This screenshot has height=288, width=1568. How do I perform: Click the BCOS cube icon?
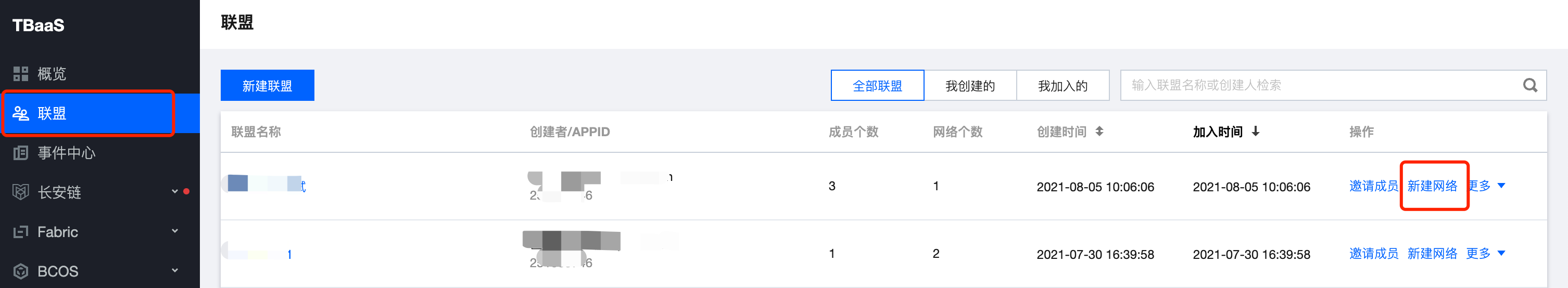21,271
